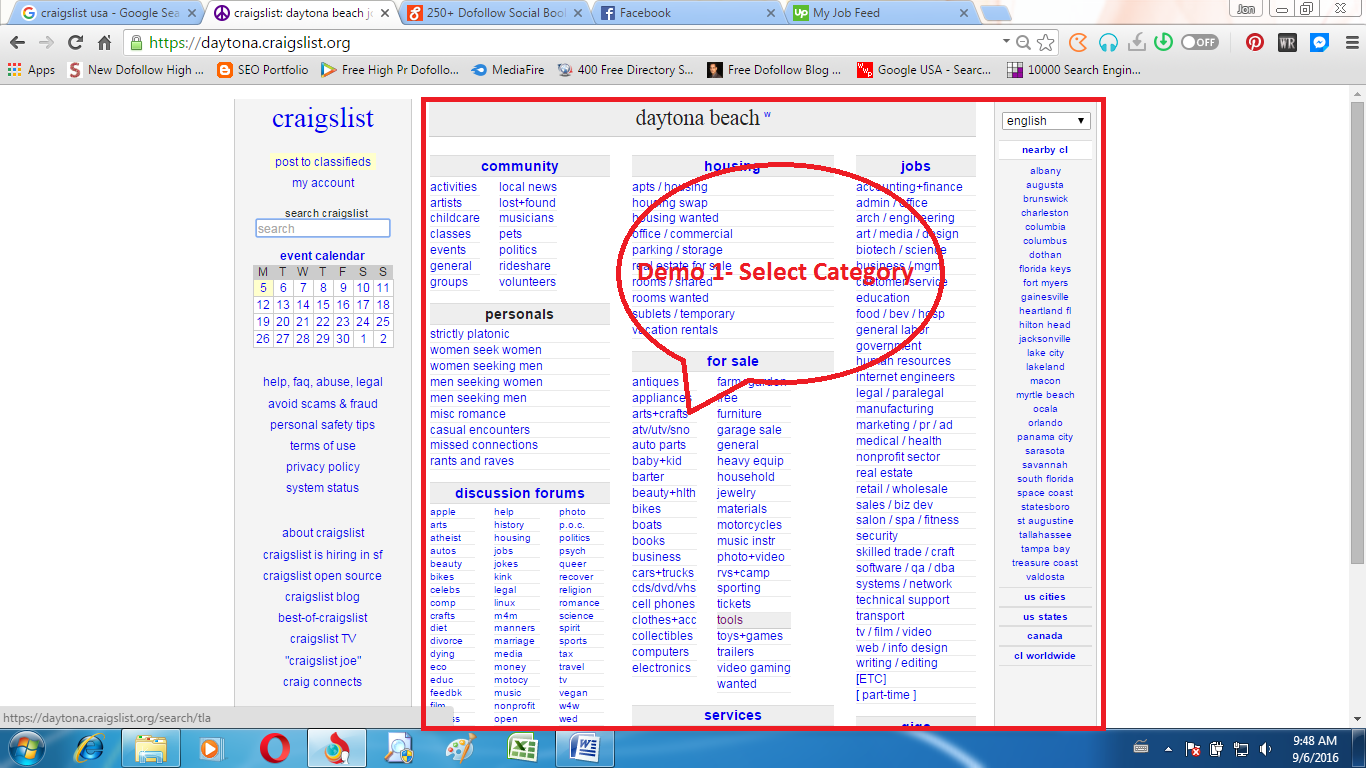Open Paint from the taskbar
This screenshot has height=768, width=1366.
point(459,748)
